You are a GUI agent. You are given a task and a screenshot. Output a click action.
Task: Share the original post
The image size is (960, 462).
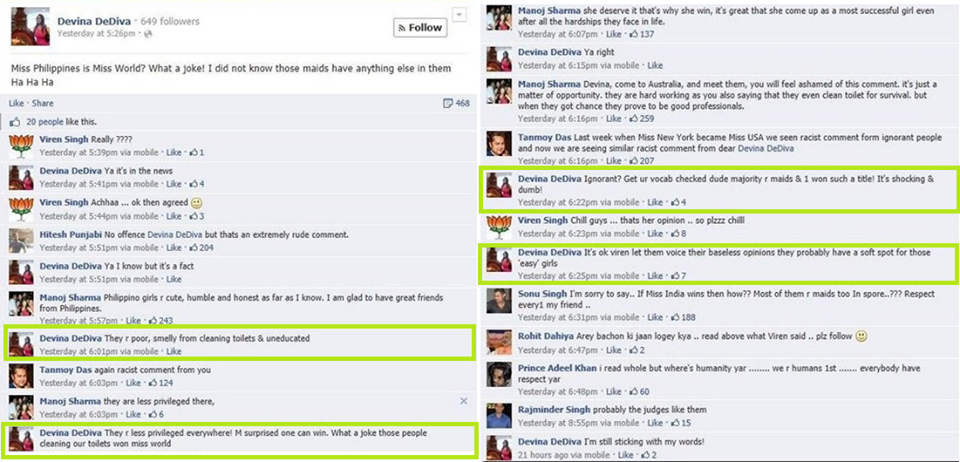42,103
